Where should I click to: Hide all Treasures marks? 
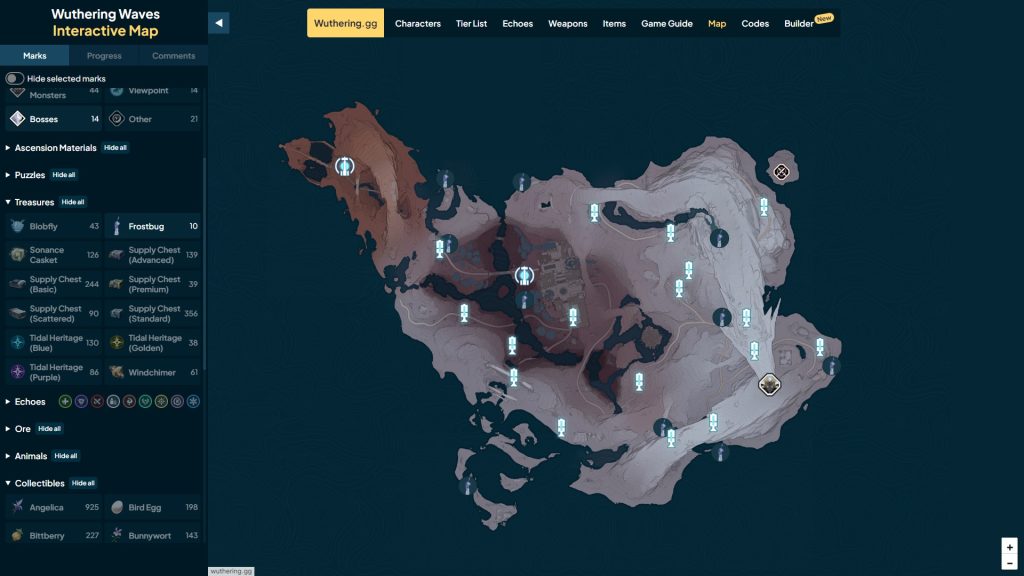[x=72, y=202]
